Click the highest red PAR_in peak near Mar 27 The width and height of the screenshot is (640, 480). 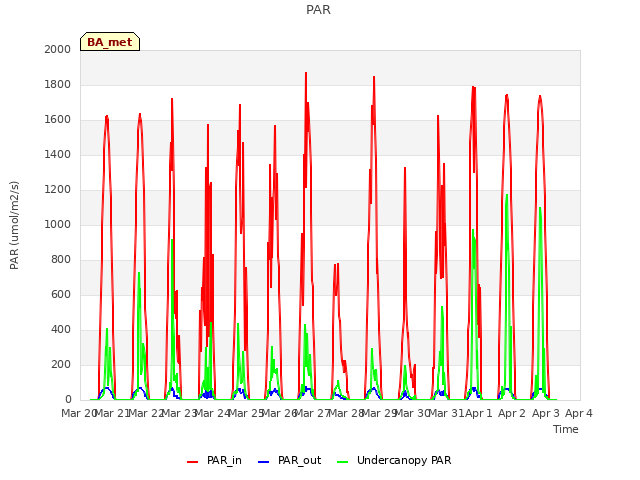[x=306, y=73]
